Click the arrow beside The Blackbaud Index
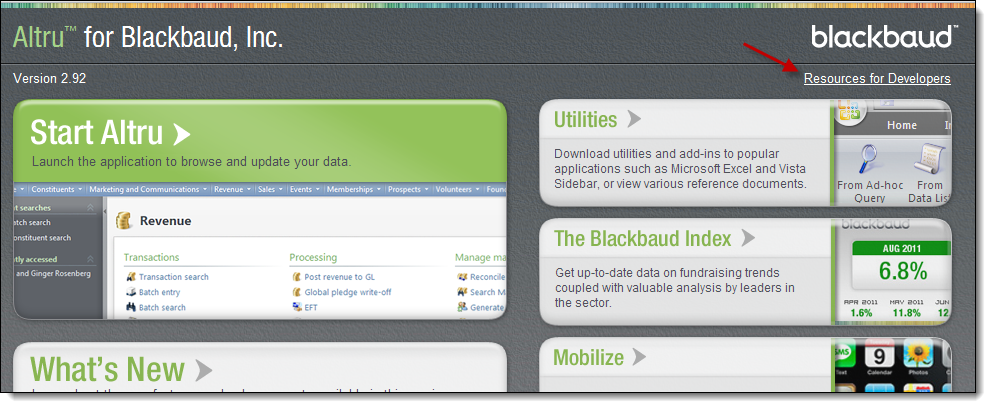The height and width of the screenshot is (408, 991). coord(748,239)
